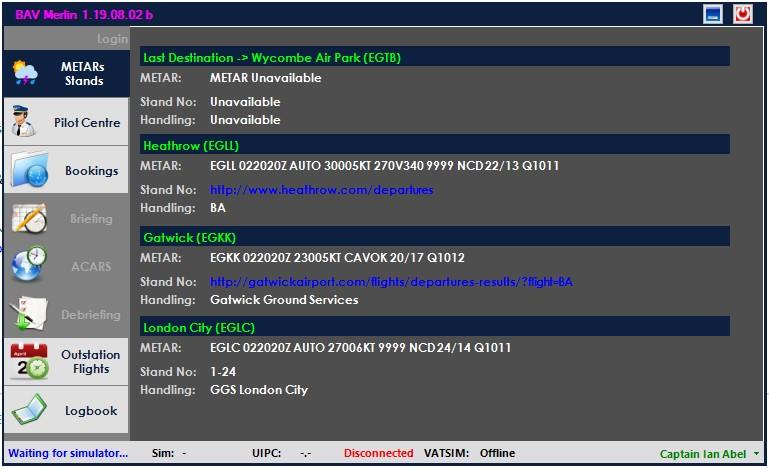This screenshot has width=769, height=469.
Task: Select the ACARS menu item
Action: click(66, 266)
